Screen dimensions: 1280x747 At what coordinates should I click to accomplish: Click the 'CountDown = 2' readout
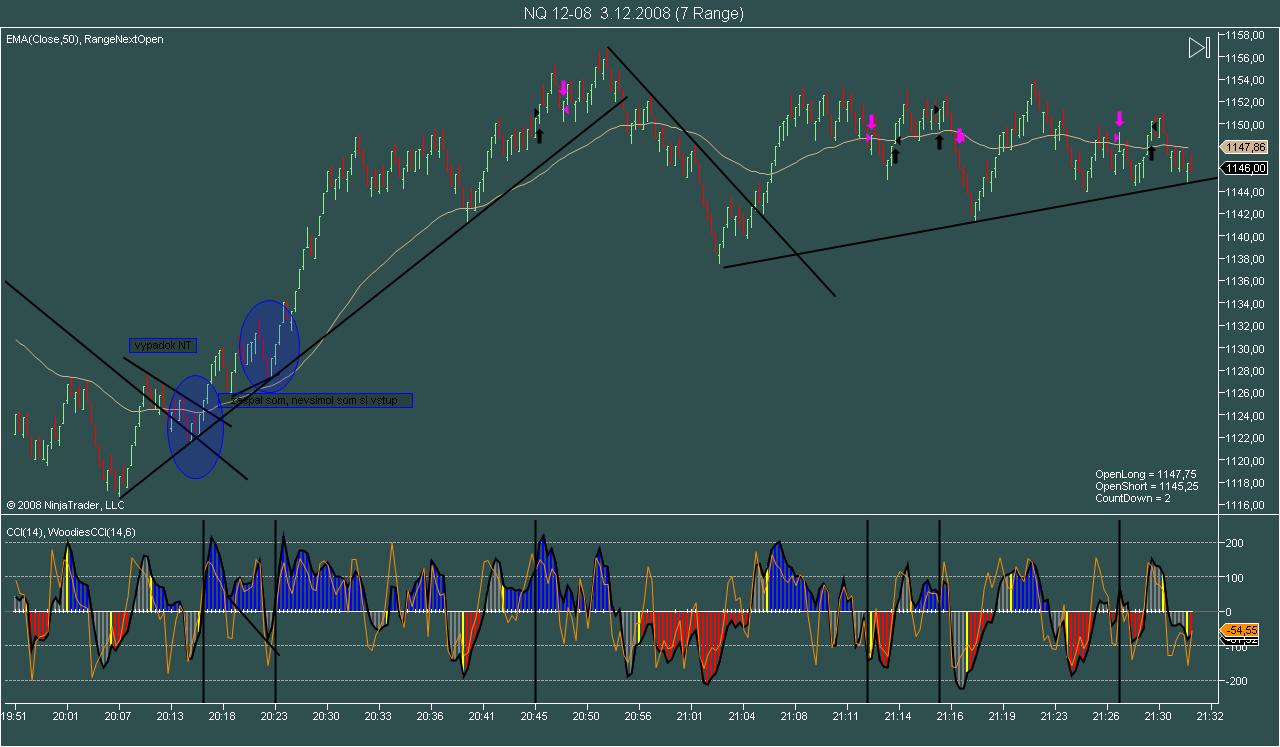tap(1133, 498)
